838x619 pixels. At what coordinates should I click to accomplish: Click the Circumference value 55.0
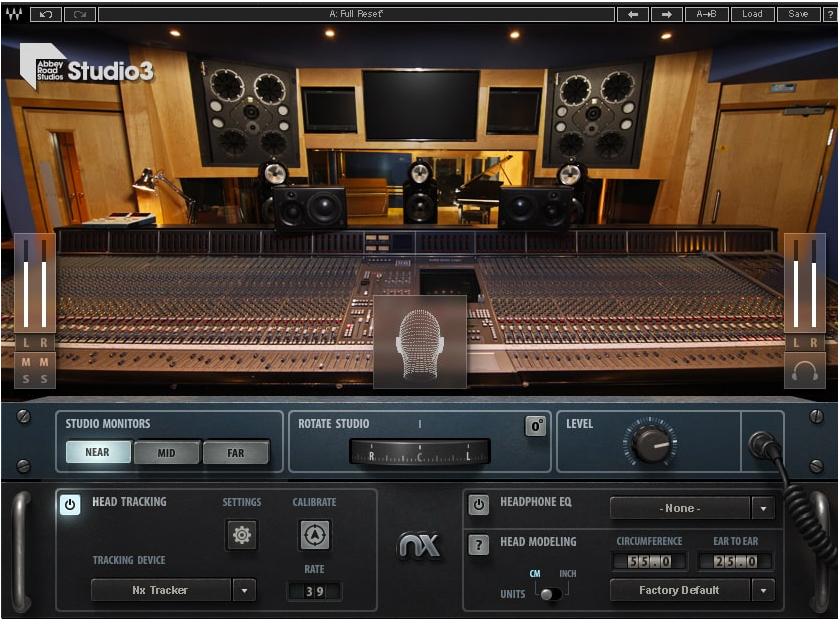click(650, 561)
